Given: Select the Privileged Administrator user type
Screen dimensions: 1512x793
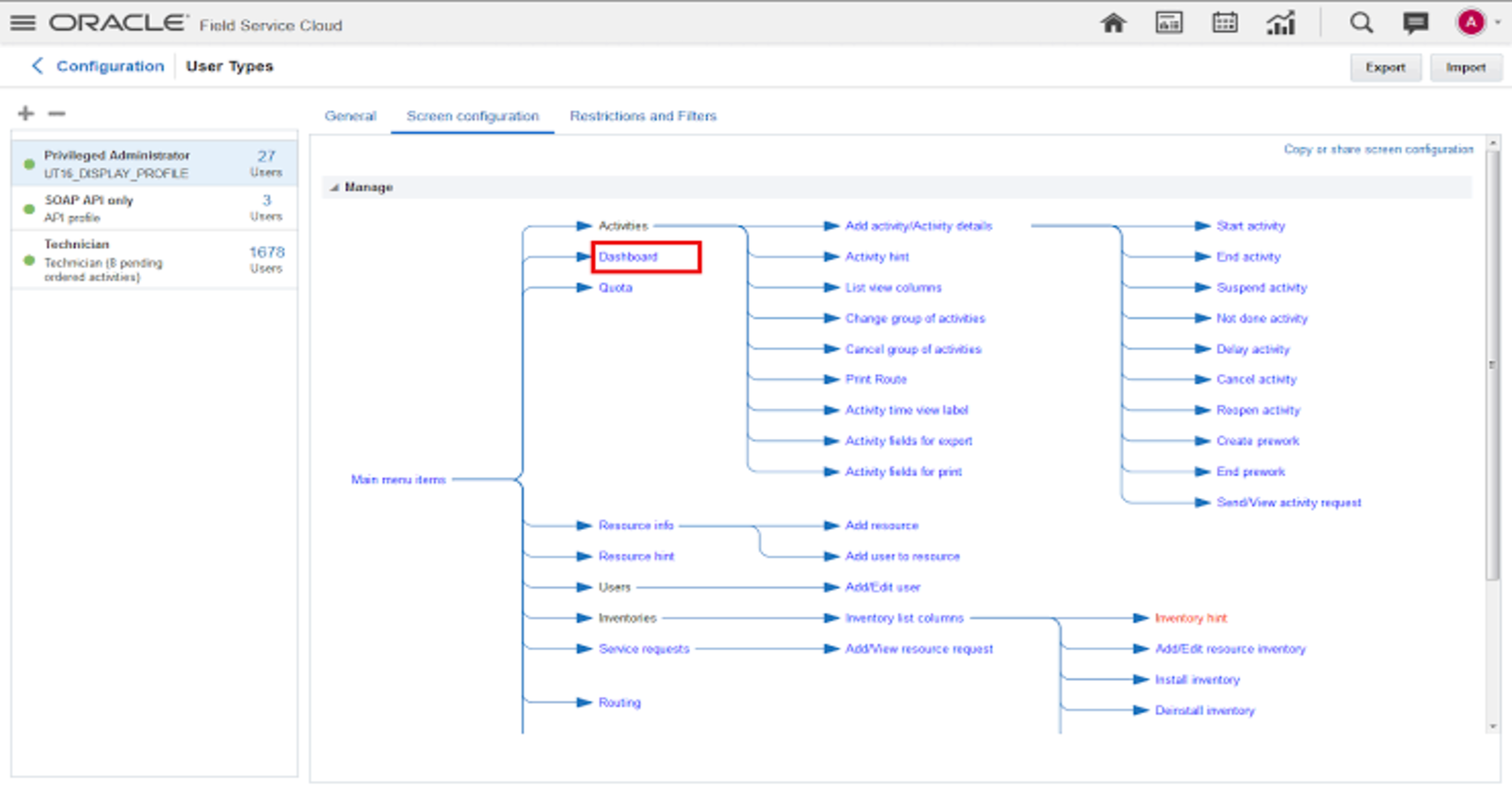Looking at the screenshot, I should coord(154,163).
